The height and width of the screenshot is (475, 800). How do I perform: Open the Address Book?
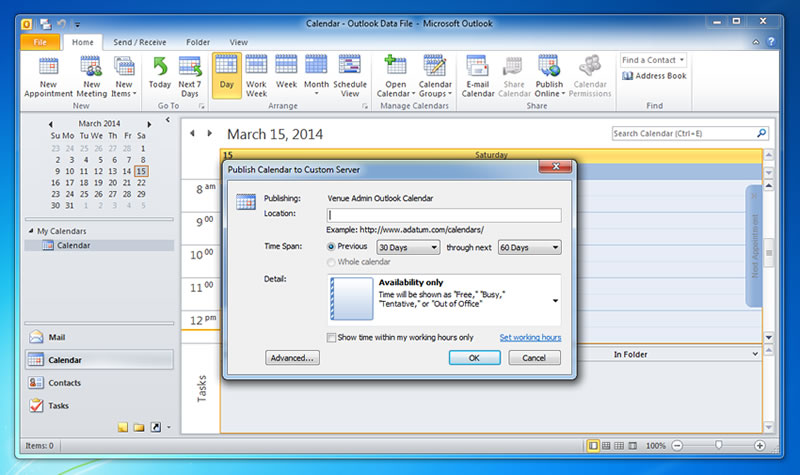[x=654, y=76]
